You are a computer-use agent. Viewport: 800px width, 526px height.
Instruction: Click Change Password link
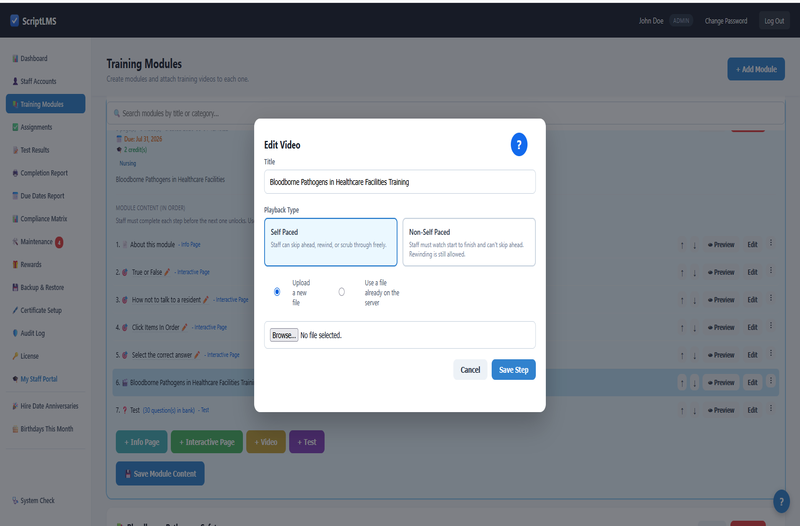click(x=726, y=21)
